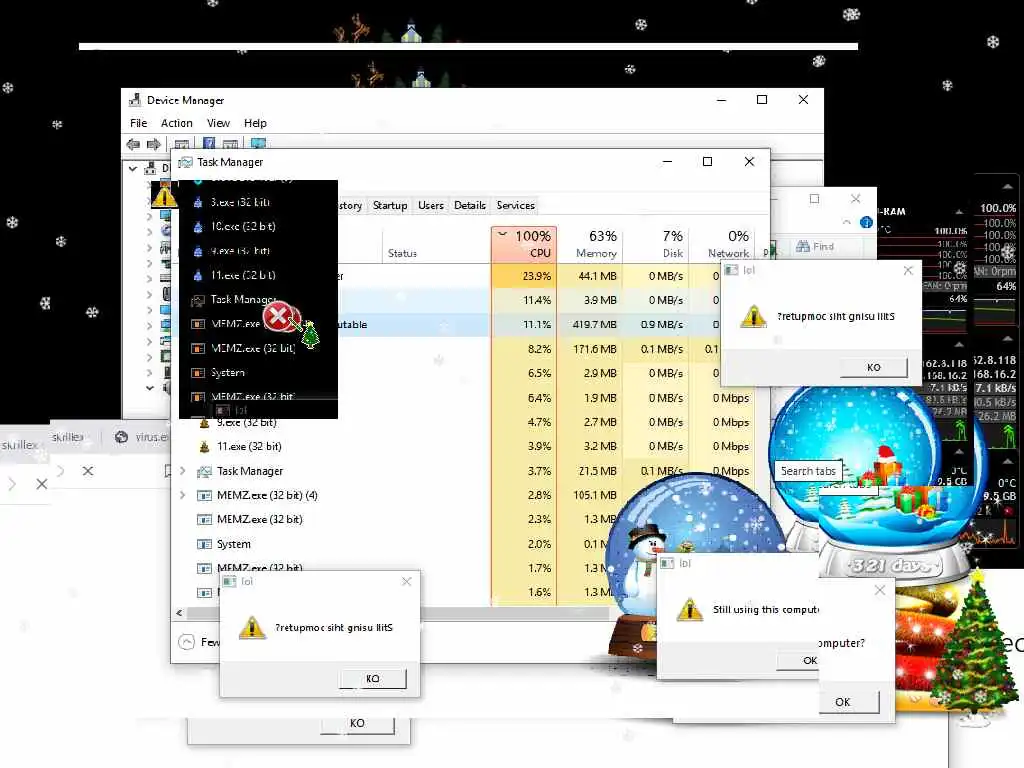Screen dimensions: 1024x768
Task: Collapse the root node in Device Manager tree
Action: pos(133,168)
